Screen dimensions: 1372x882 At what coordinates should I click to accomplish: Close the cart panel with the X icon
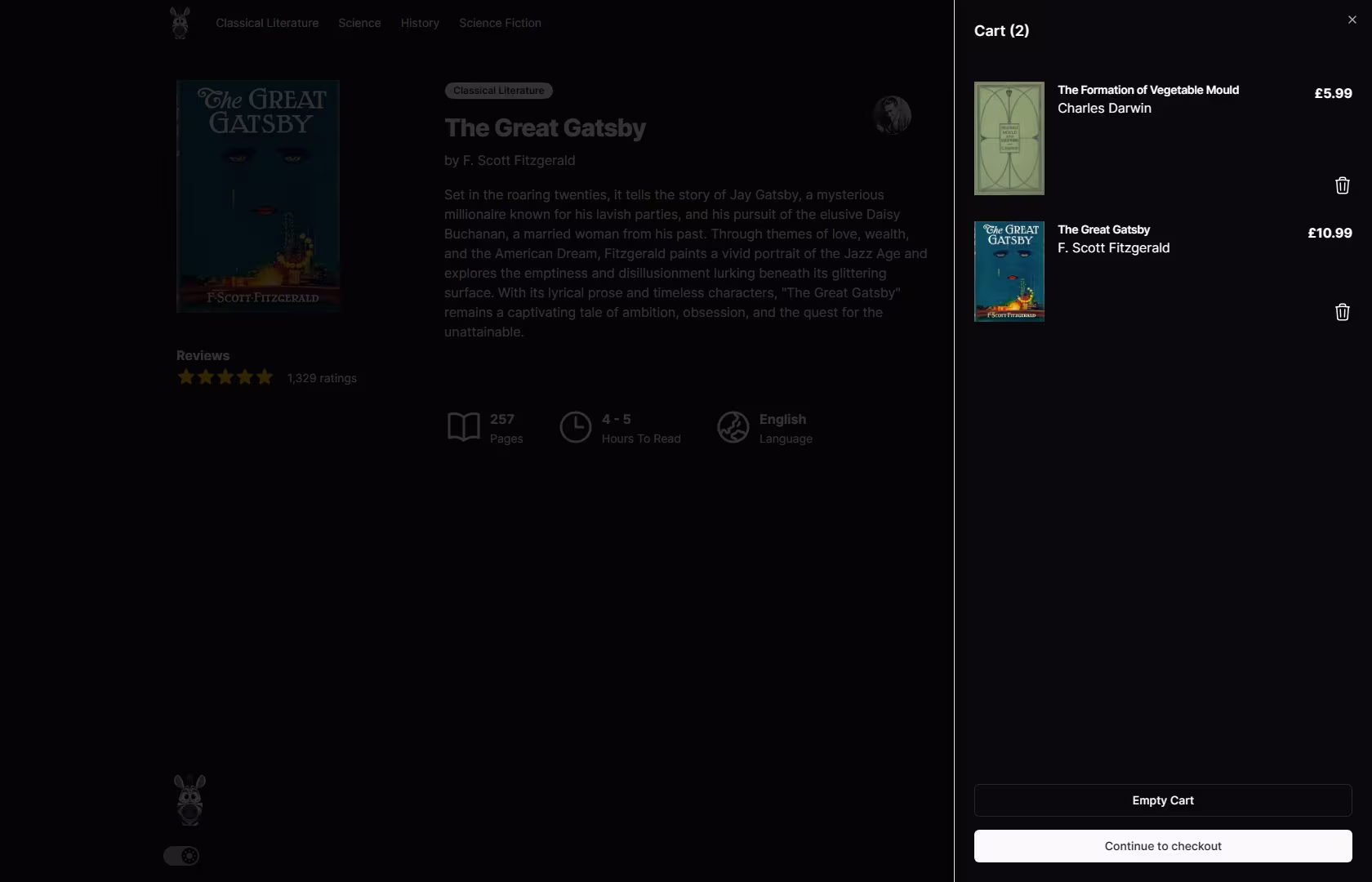[1352, 20]
